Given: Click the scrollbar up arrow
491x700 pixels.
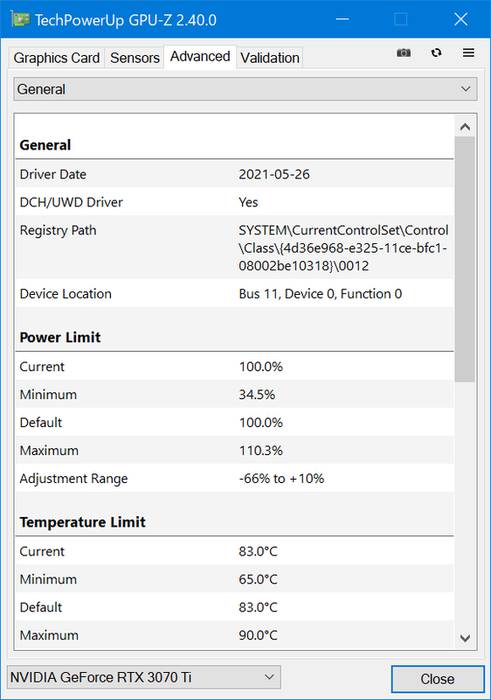Looking at the screenshot, I should coord(465,127).
